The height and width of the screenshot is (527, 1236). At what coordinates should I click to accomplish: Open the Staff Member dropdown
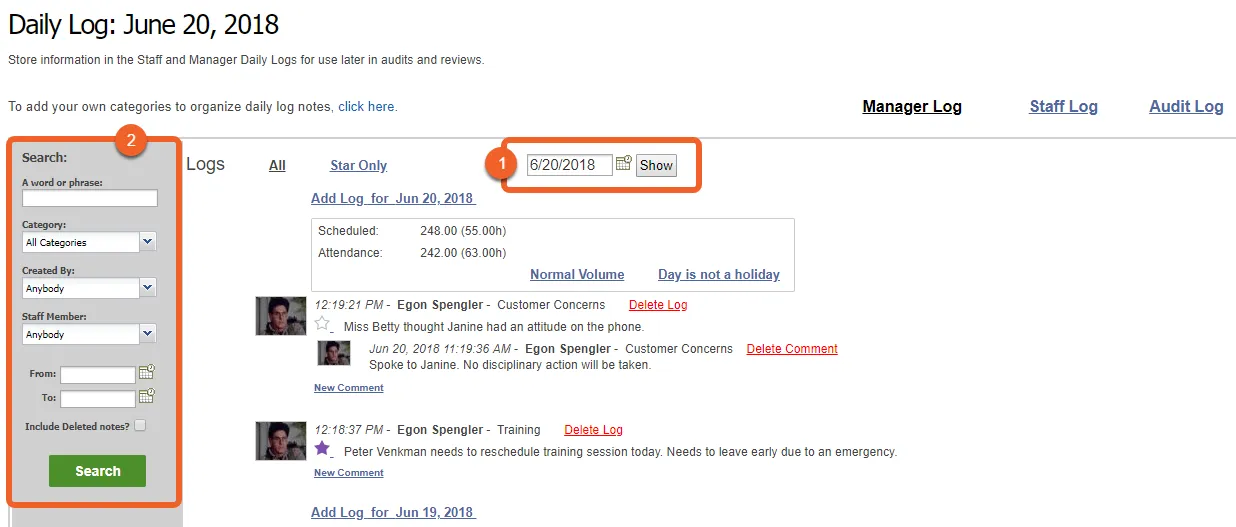(x=89, y=334)
